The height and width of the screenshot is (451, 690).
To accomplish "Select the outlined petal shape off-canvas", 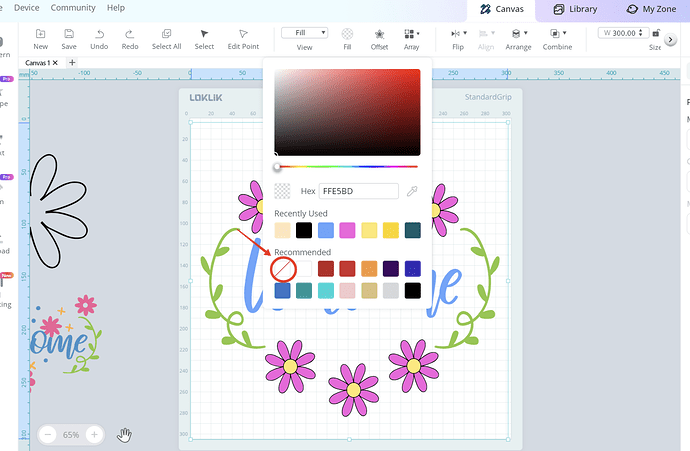I will coord(59,211).
